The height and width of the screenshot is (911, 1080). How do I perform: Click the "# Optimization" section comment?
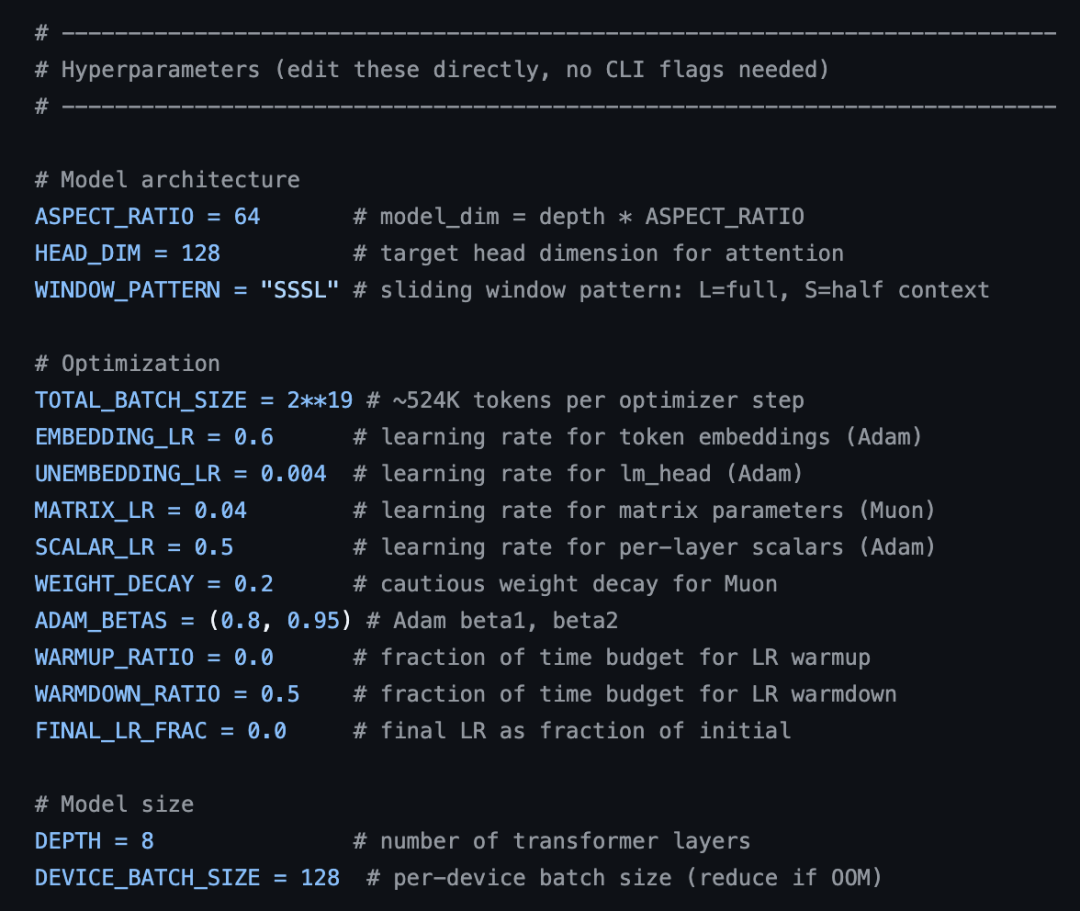click(127, 364)
